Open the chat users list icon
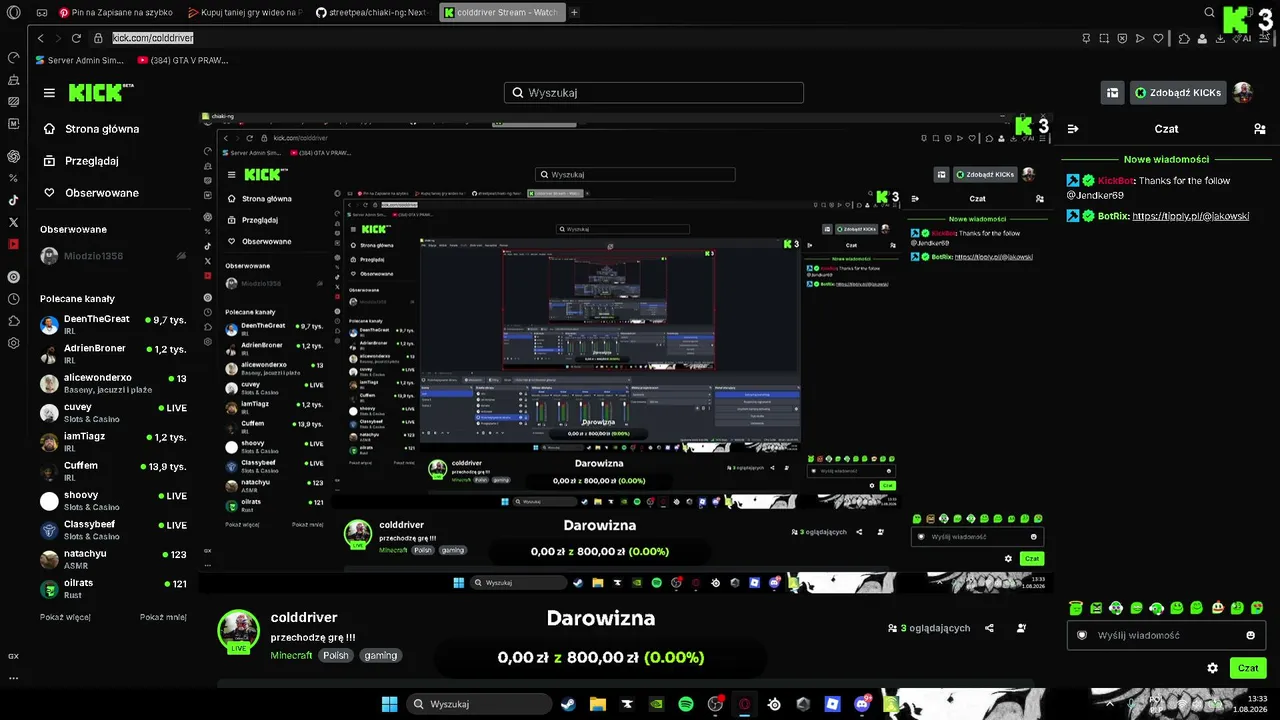The width and height of the screenshot is (1280, 720). coord(1259,129)
